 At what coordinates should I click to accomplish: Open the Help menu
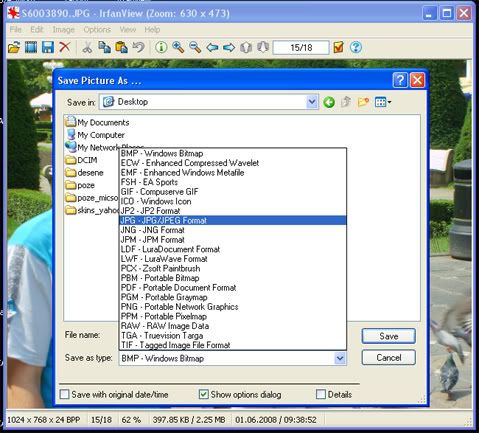[x=152, y=30]
